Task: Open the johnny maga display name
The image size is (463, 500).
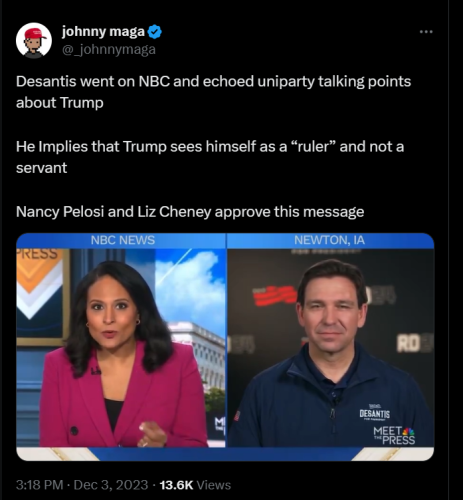Action: (103, 32)
